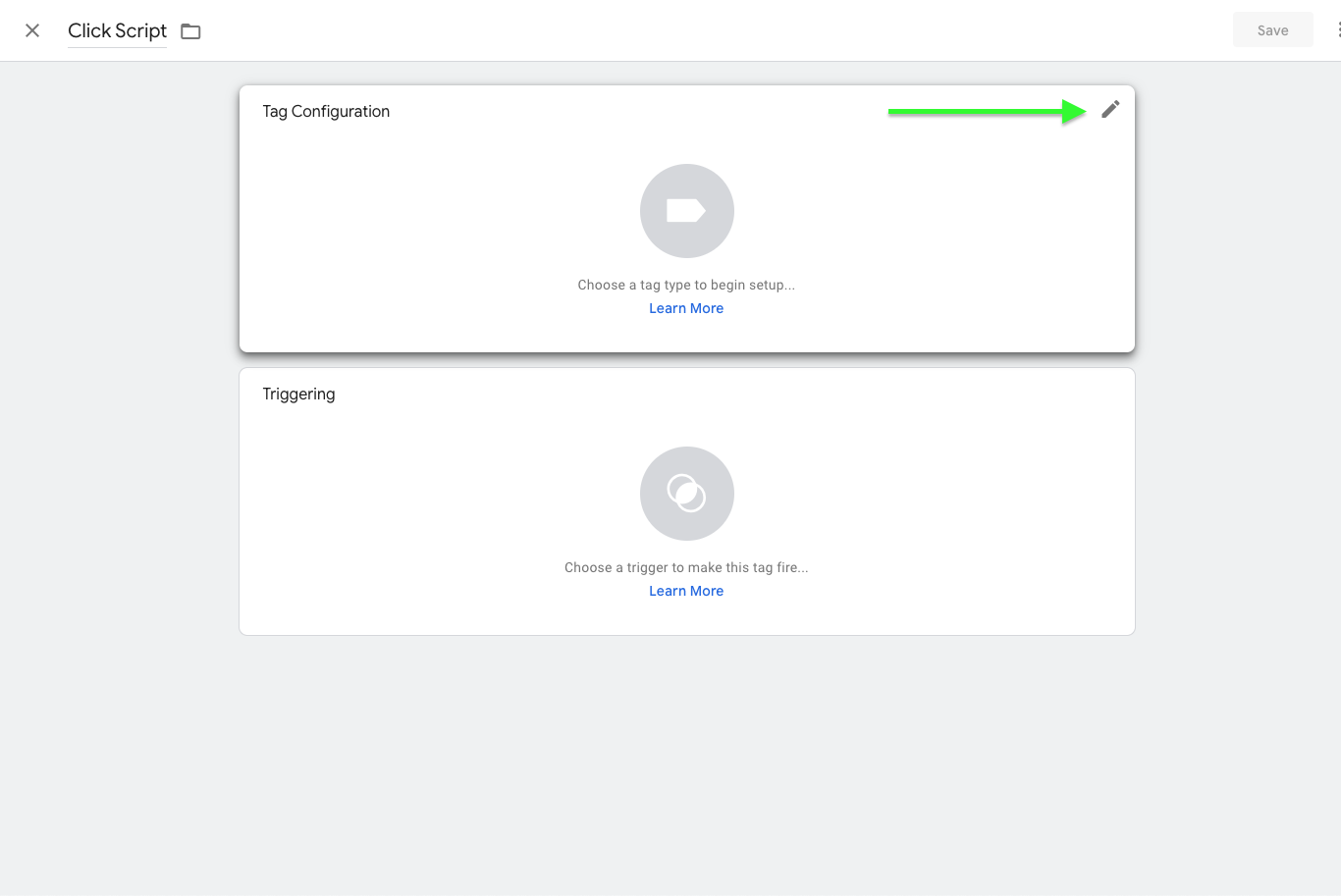Image resolution: width=1341 pixels, height=896 pixels.
Task: Edit the tag name Click Script
Action: point(117,31)
